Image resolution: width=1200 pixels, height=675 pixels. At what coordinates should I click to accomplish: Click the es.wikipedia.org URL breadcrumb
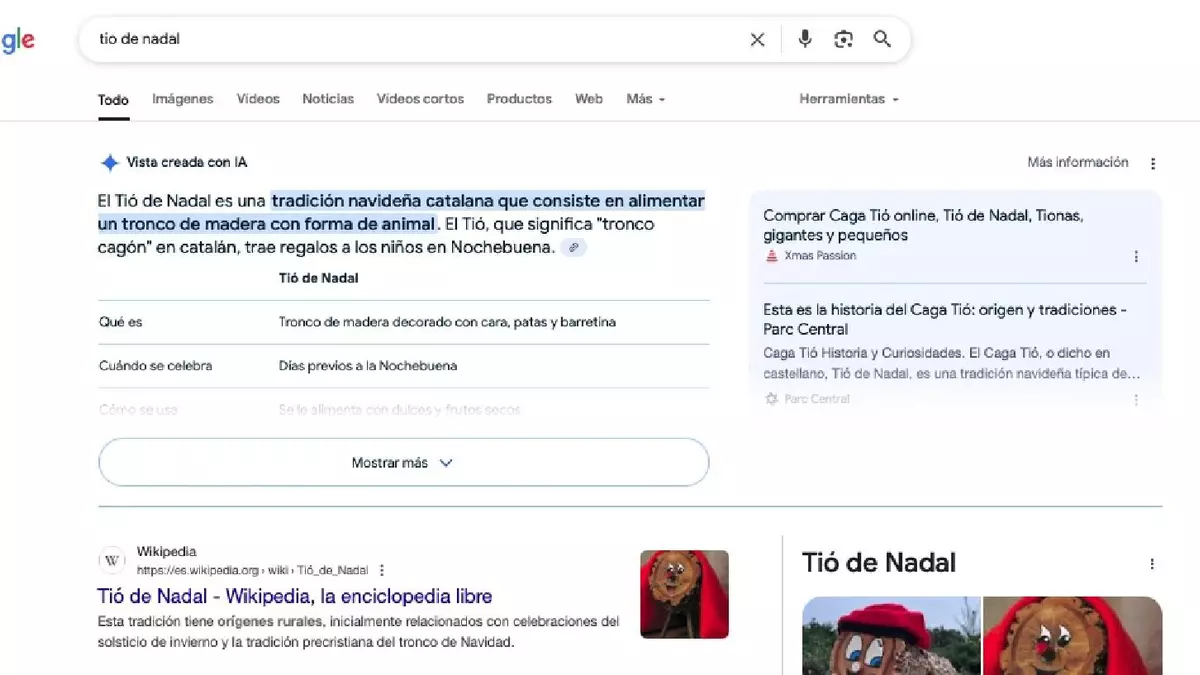[253, 570]
